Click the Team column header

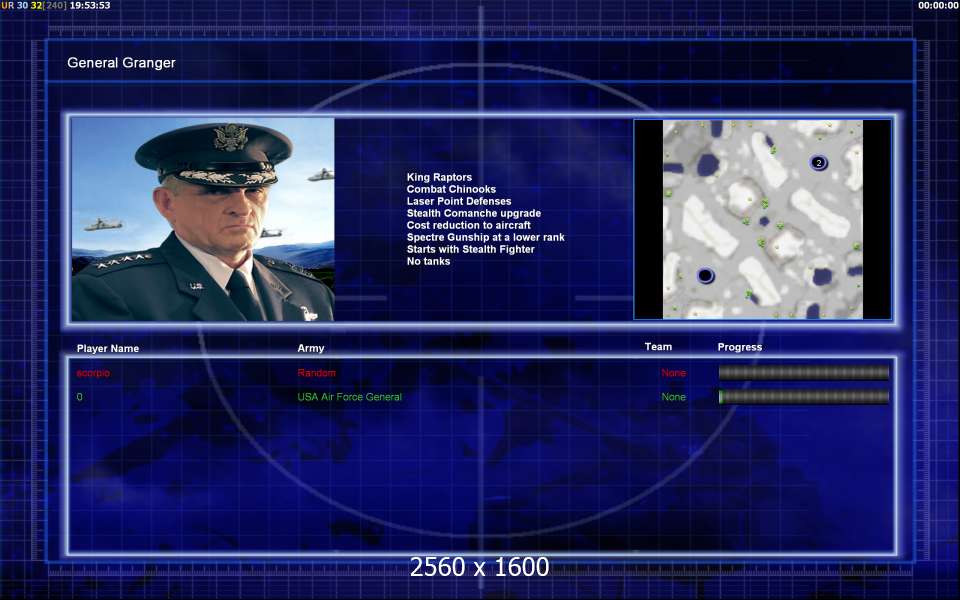pyautogui.click(x=658, y=347)
